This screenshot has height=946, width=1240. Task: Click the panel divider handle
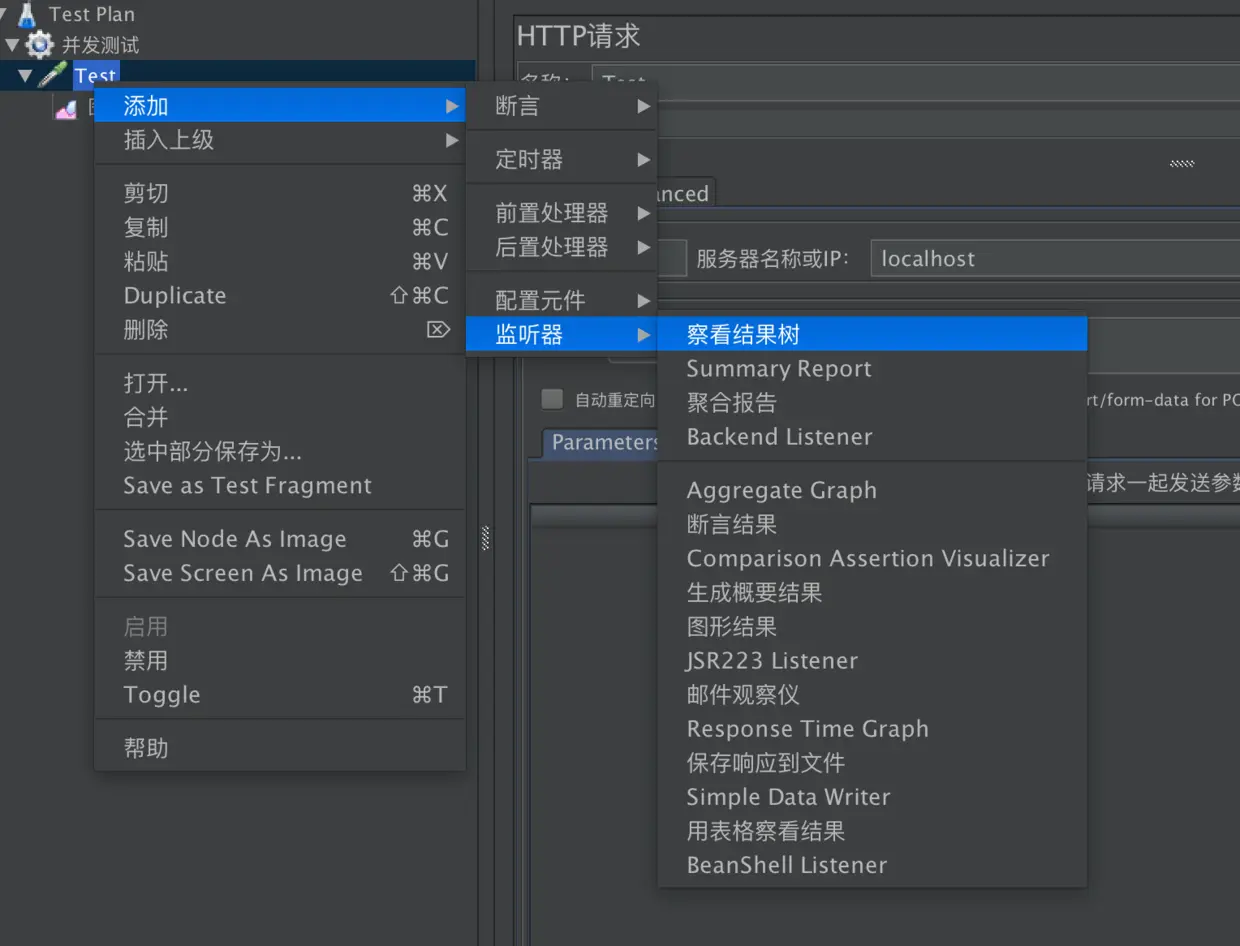point(485,538)
